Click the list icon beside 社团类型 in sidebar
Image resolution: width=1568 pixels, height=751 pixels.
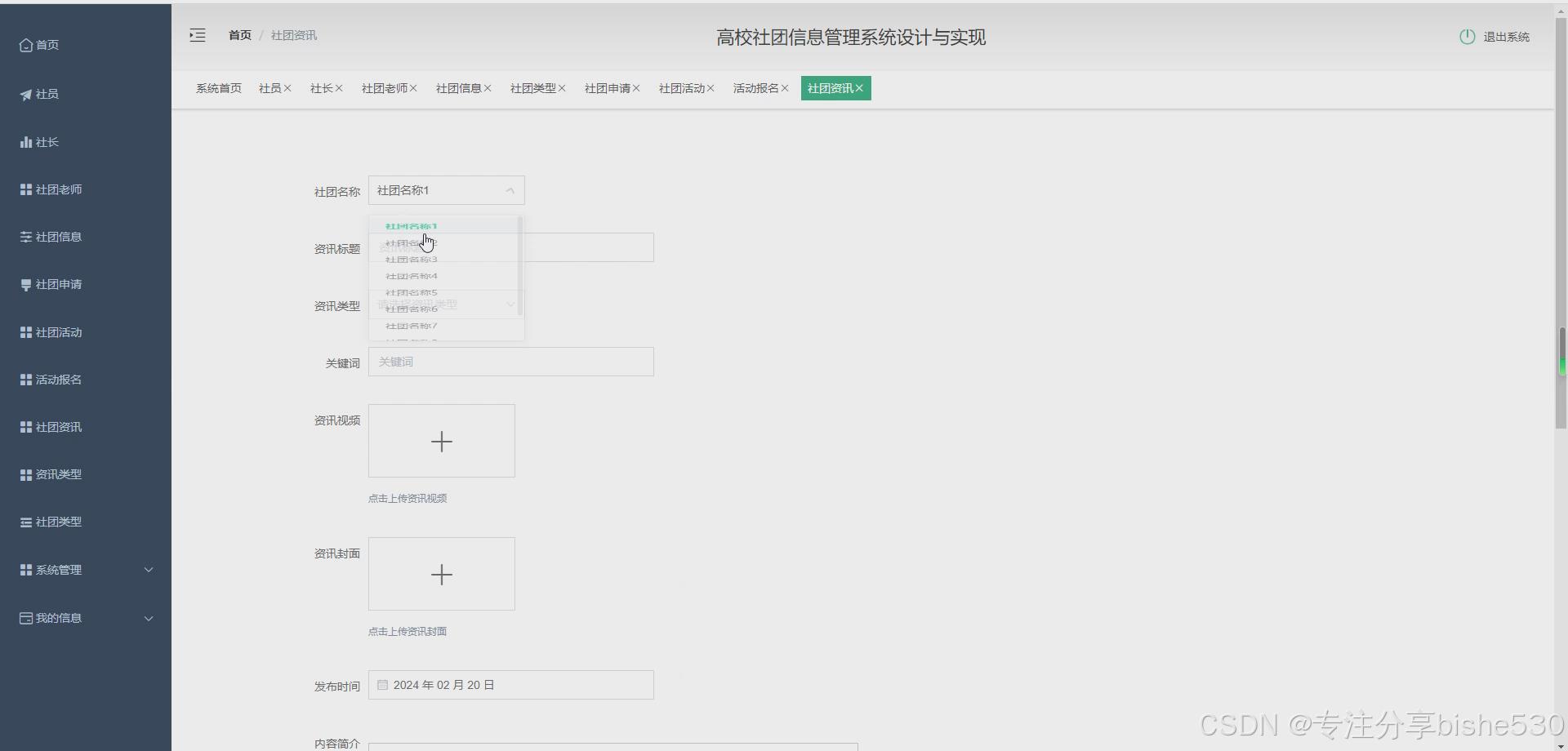point(26,522)
